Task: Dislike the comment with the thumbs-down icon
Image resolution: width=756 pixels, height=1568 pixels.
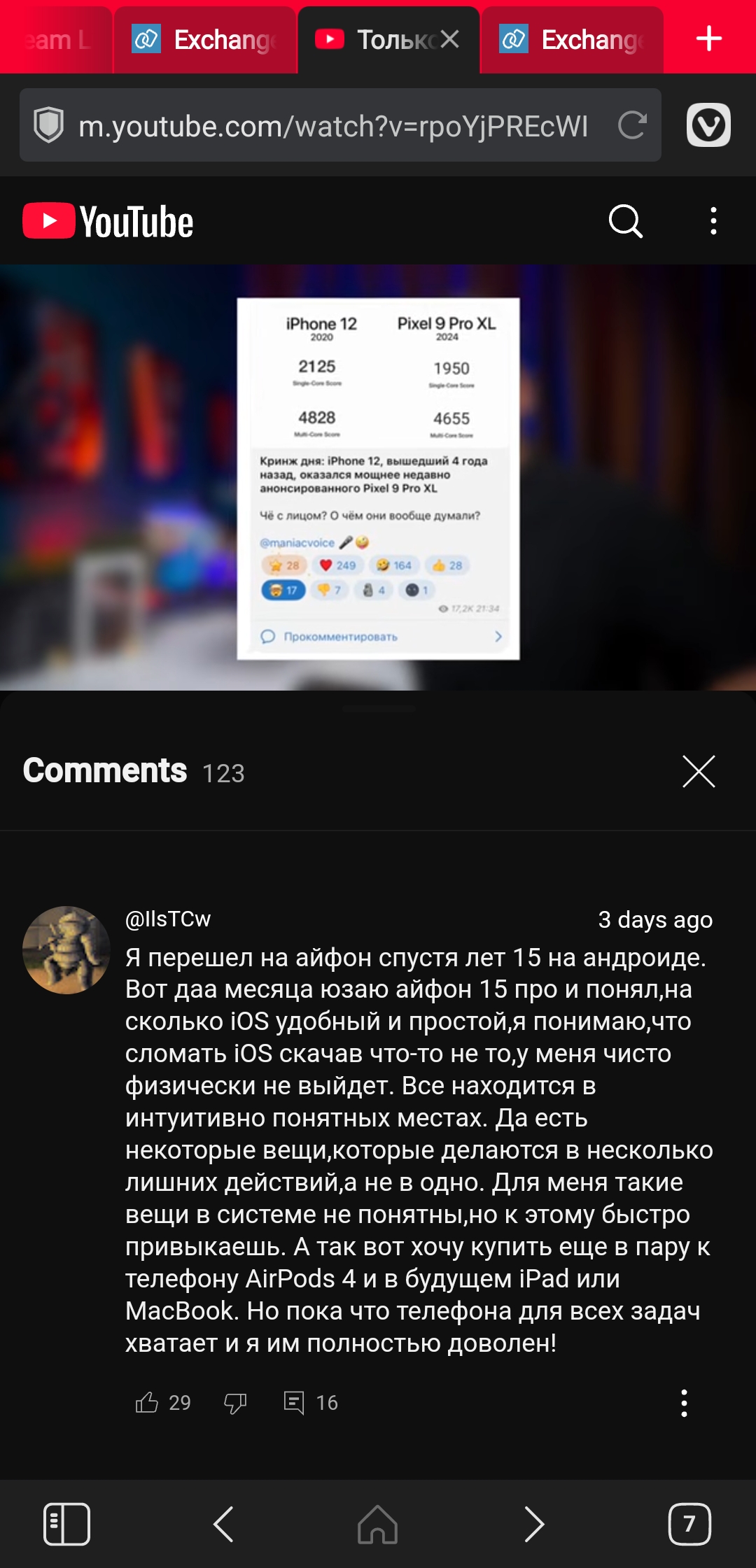Action: click(x=235, y=1403)
